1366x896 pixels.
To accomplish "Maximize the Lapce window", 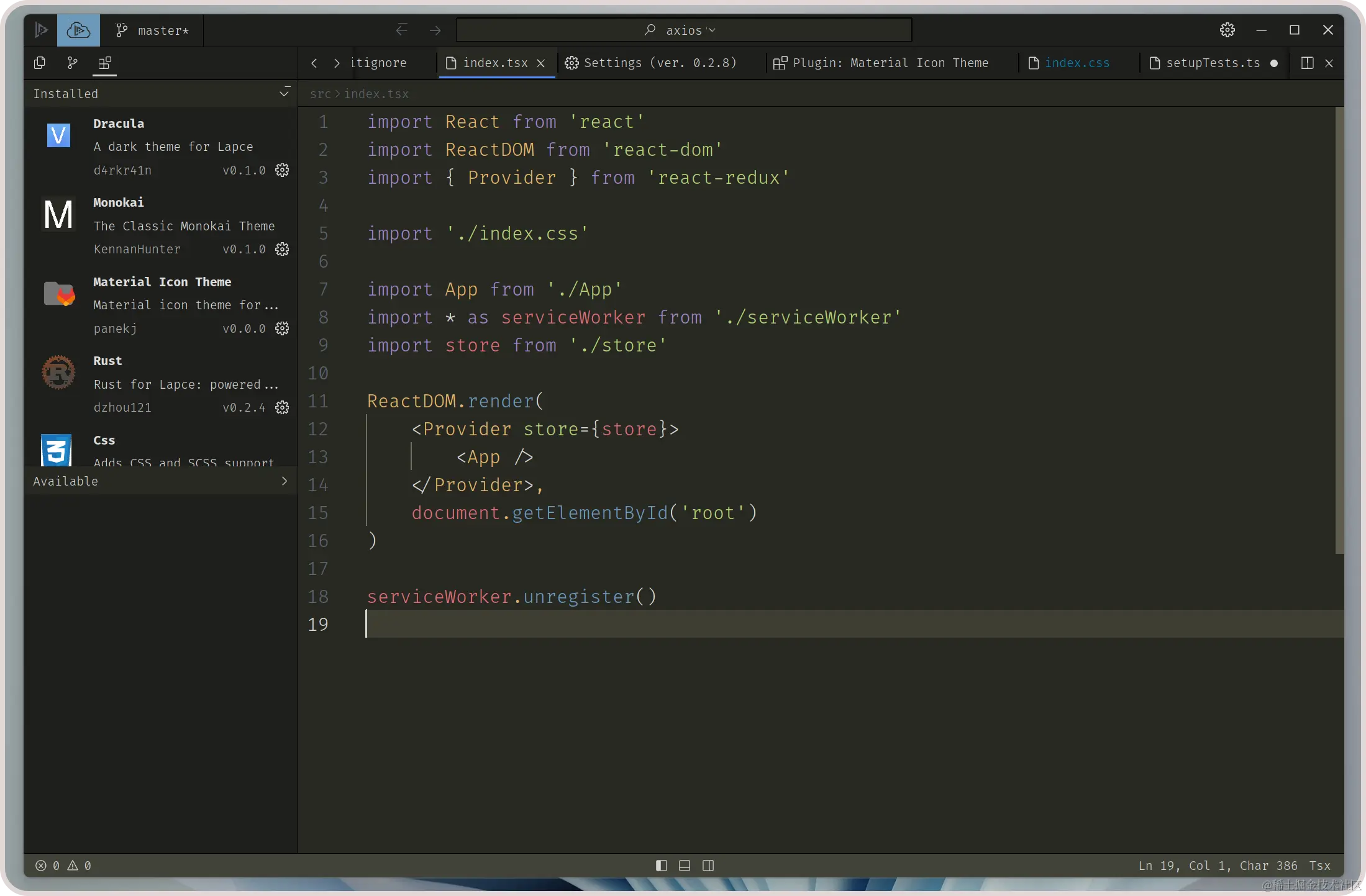I will point(1295,30).
